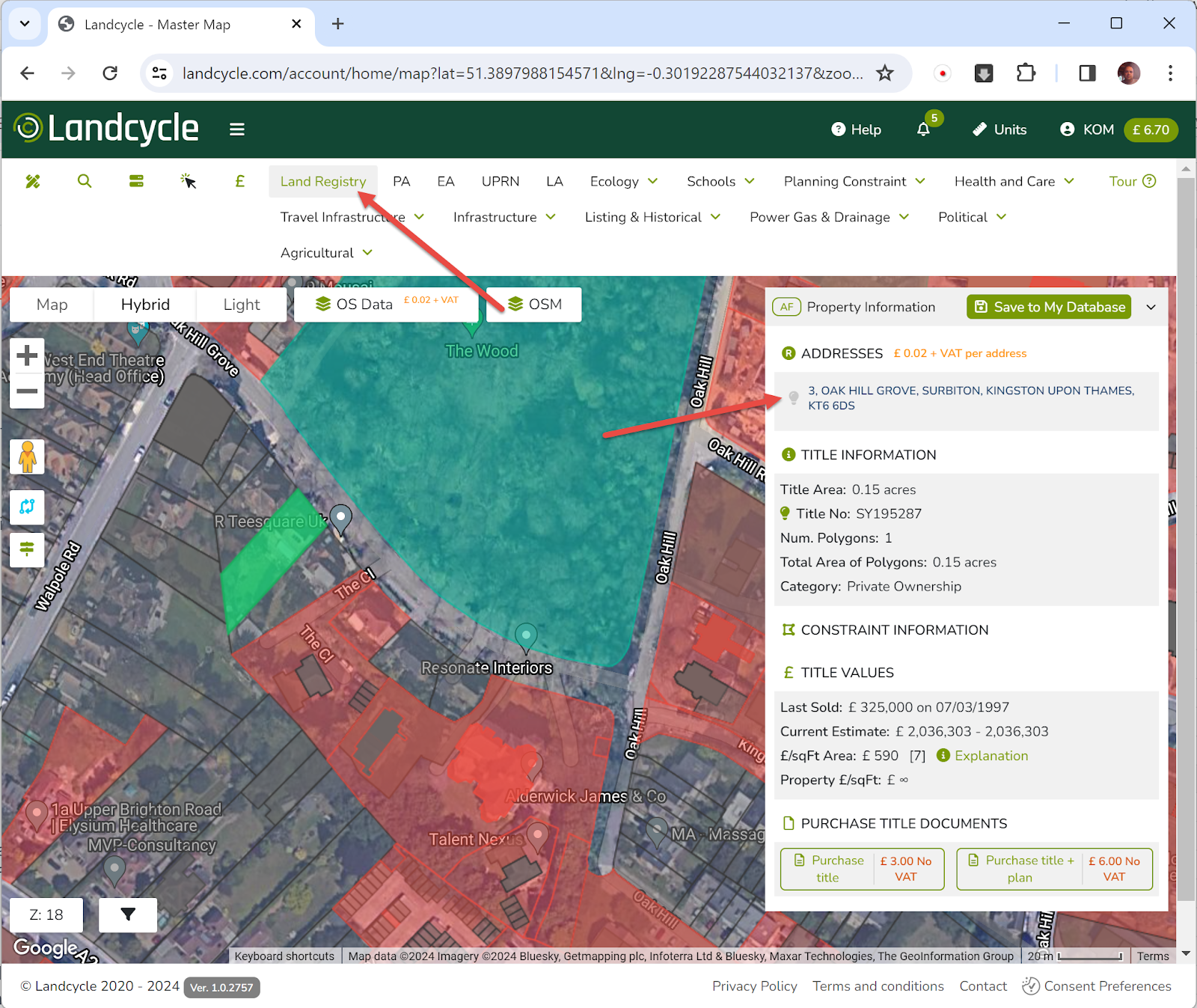Open Health and Care dropdown

click(x=1014, y=181)
